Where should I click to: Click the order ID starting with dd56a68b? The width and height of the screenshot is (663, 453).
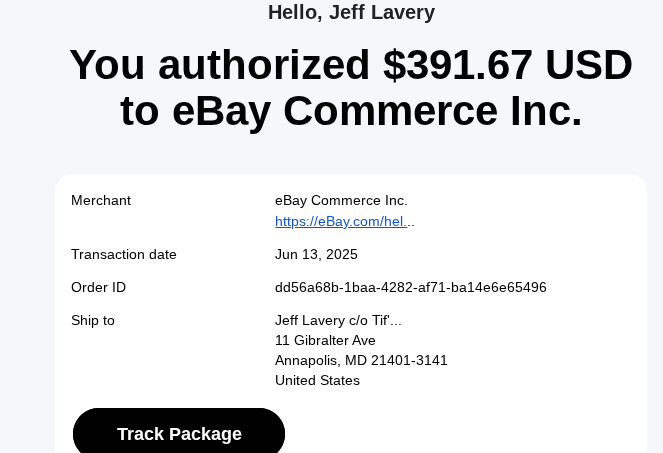pos(410,287)
